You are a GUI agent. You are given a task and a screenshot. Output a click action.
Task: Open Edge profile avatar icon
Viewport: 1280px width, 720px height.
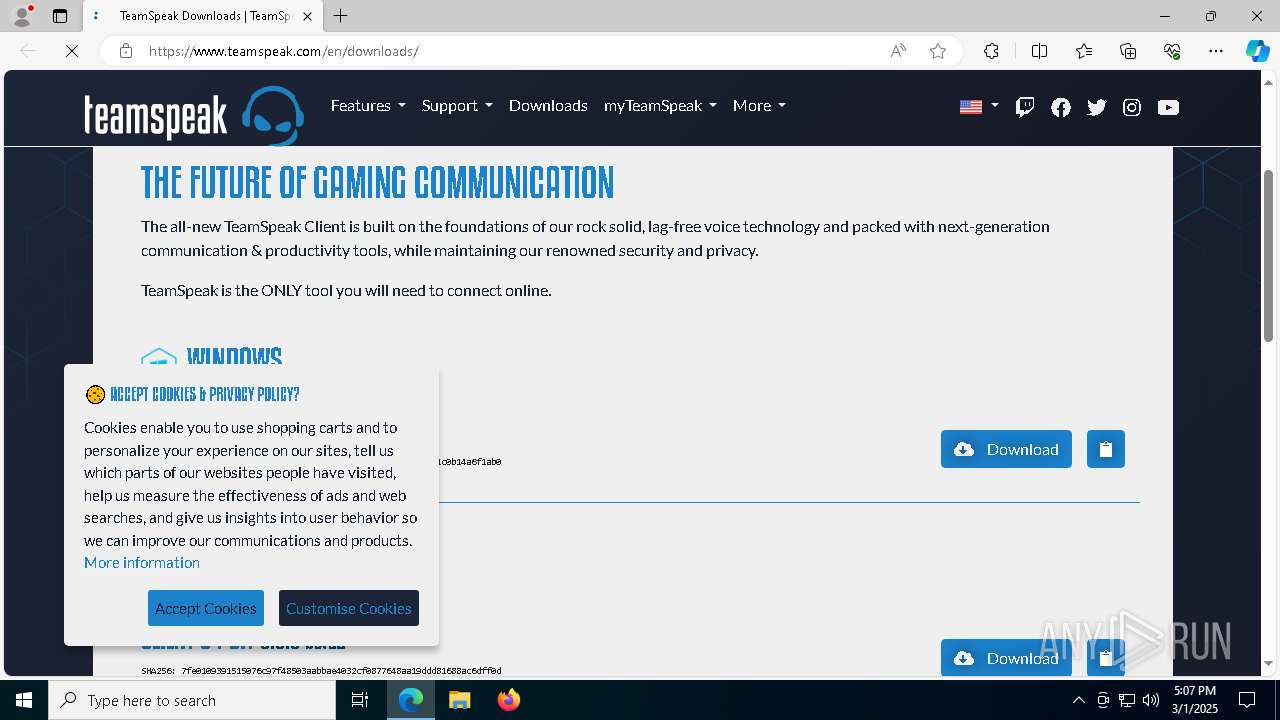[x=22, y=16]
